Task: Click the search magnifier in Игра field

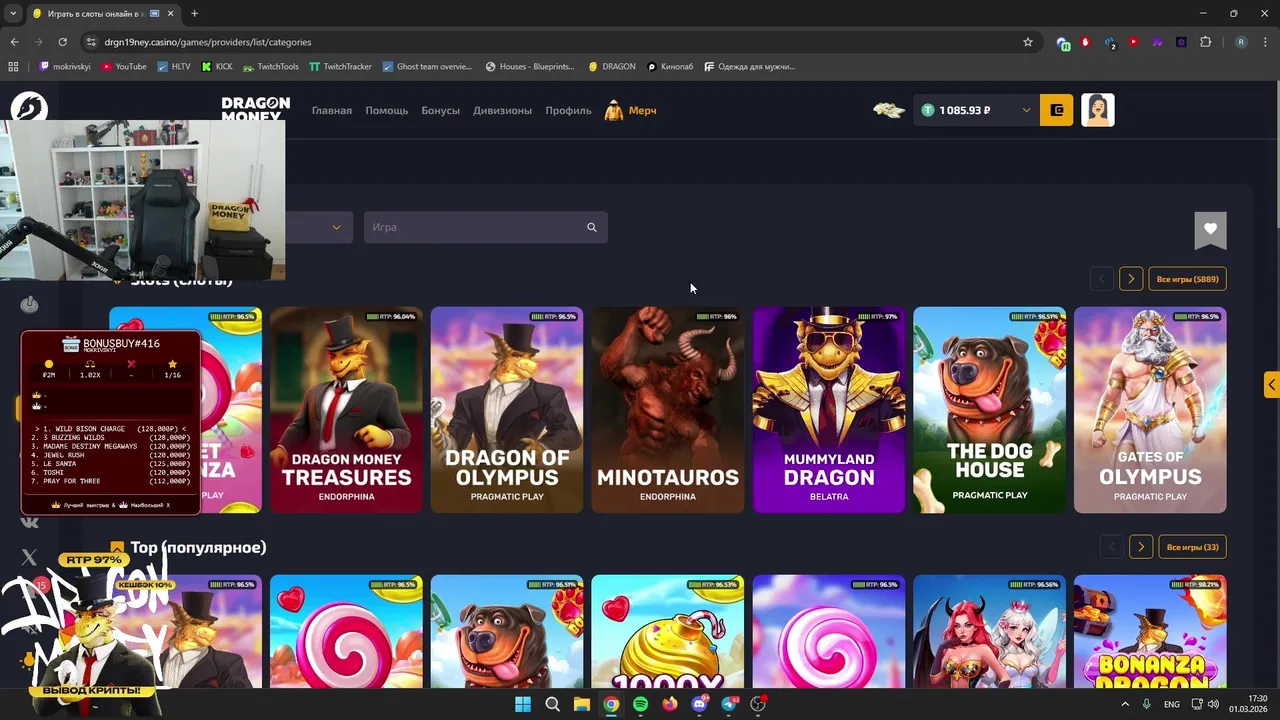Action: point(592,228)
